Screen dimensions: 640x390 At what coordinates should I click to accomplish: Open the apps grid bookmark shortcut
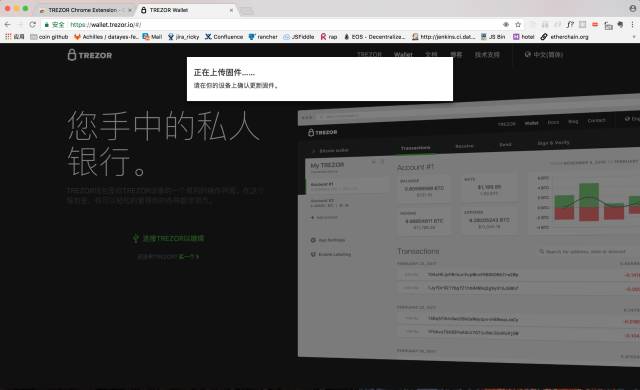click(15, 37)
